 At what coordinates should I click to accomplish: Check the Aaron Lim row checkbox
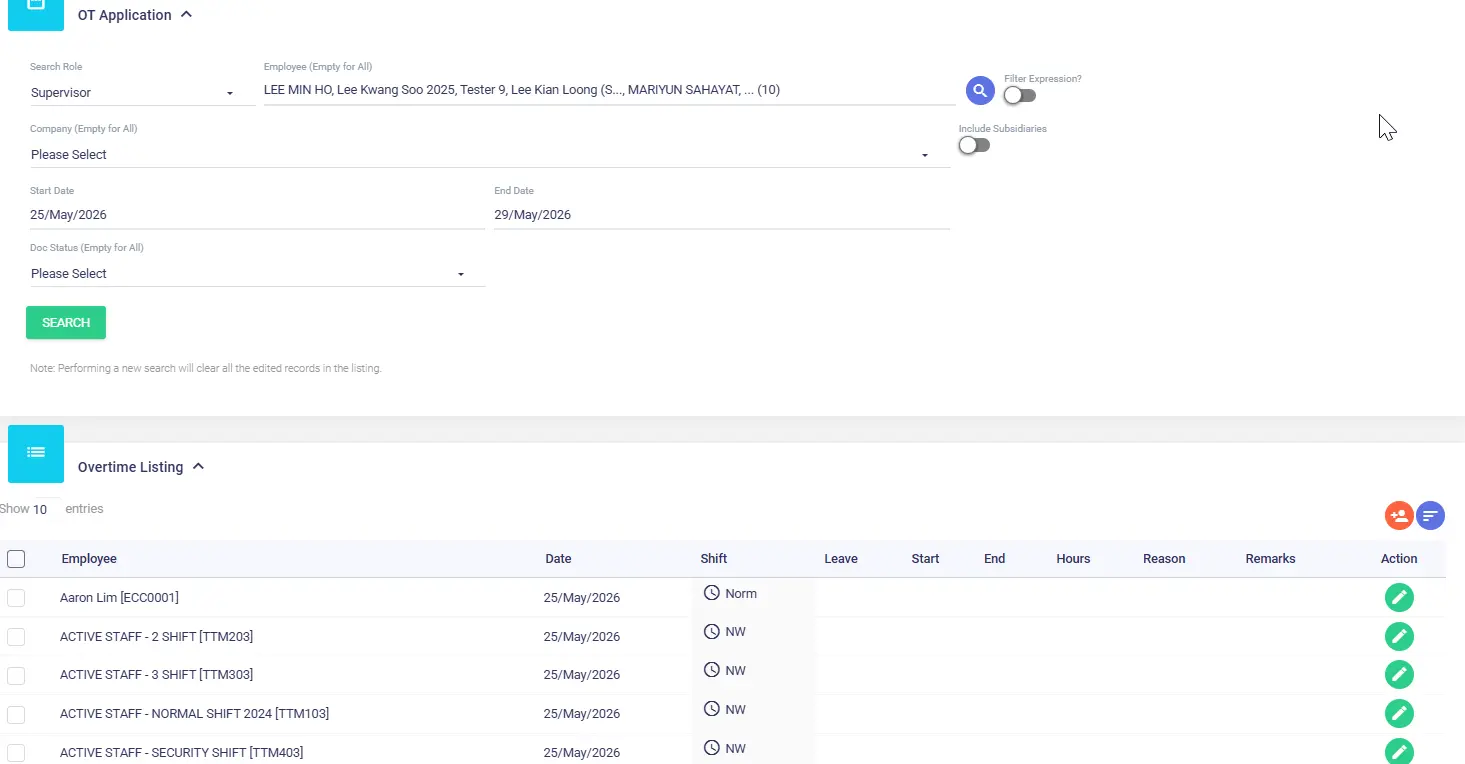(x=16, y=598)
